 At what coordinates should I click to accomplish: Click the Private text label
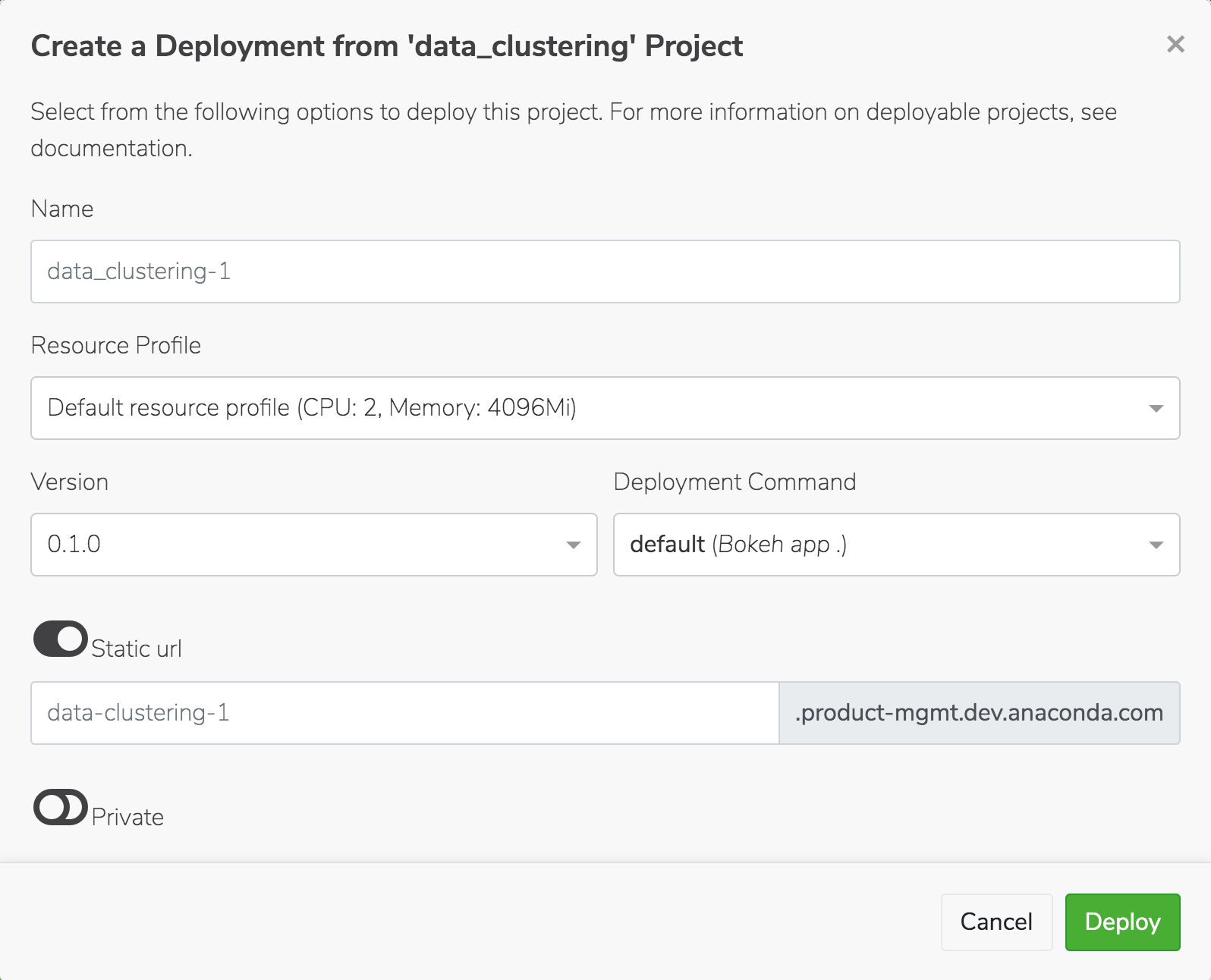(127, 817)
